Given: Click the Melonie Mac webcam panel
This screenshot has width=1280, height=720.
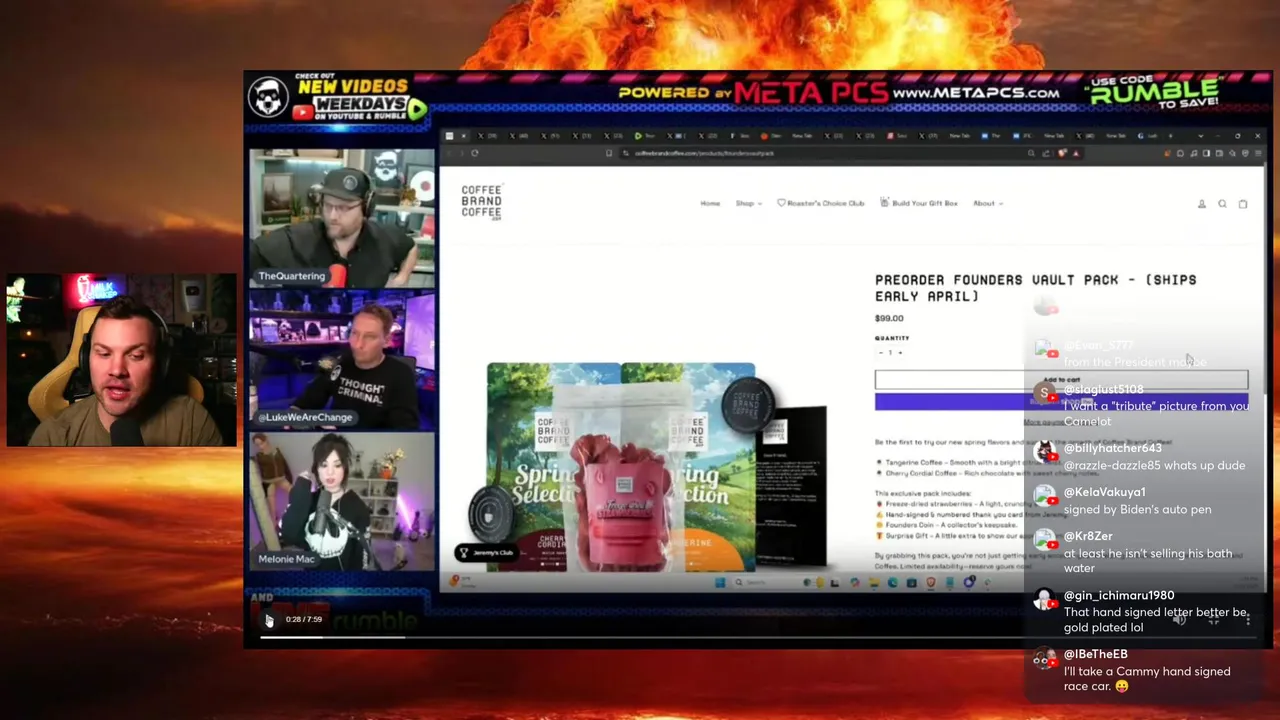Looking at the screenshot, I should (x=341, y=501).
